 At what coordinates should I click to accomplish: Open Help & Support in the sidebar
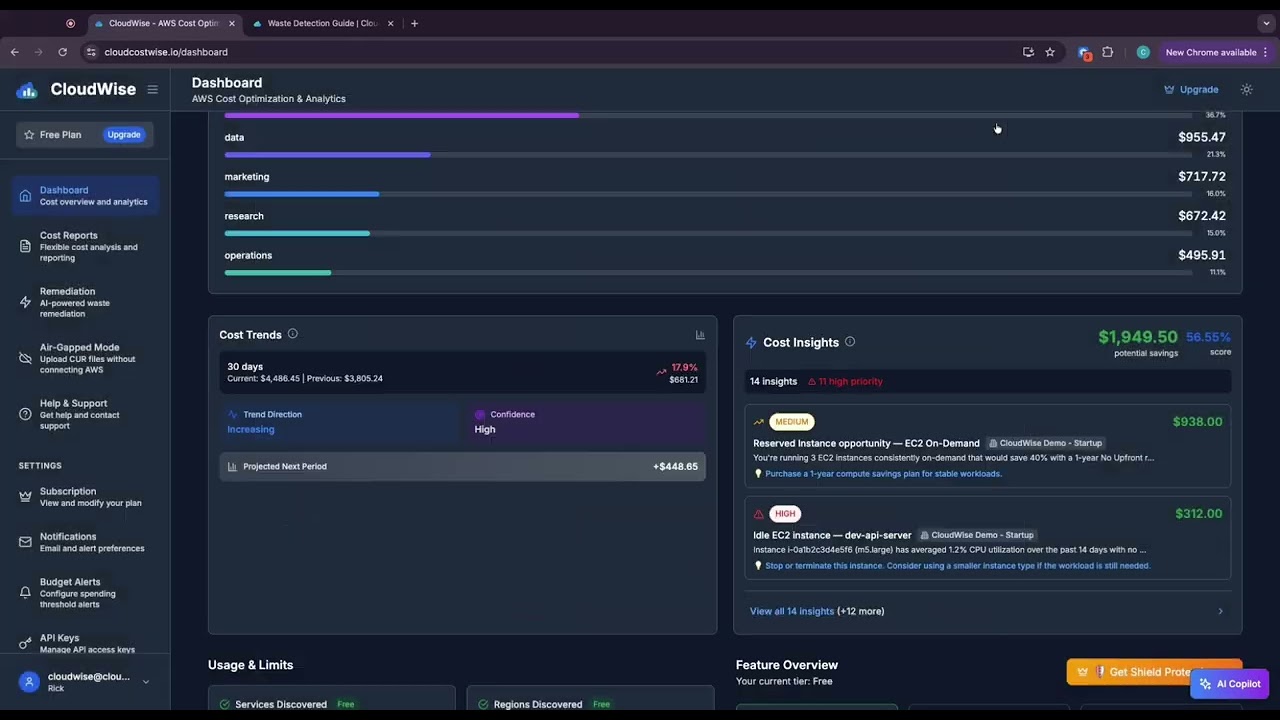click(x=85, y=414)
